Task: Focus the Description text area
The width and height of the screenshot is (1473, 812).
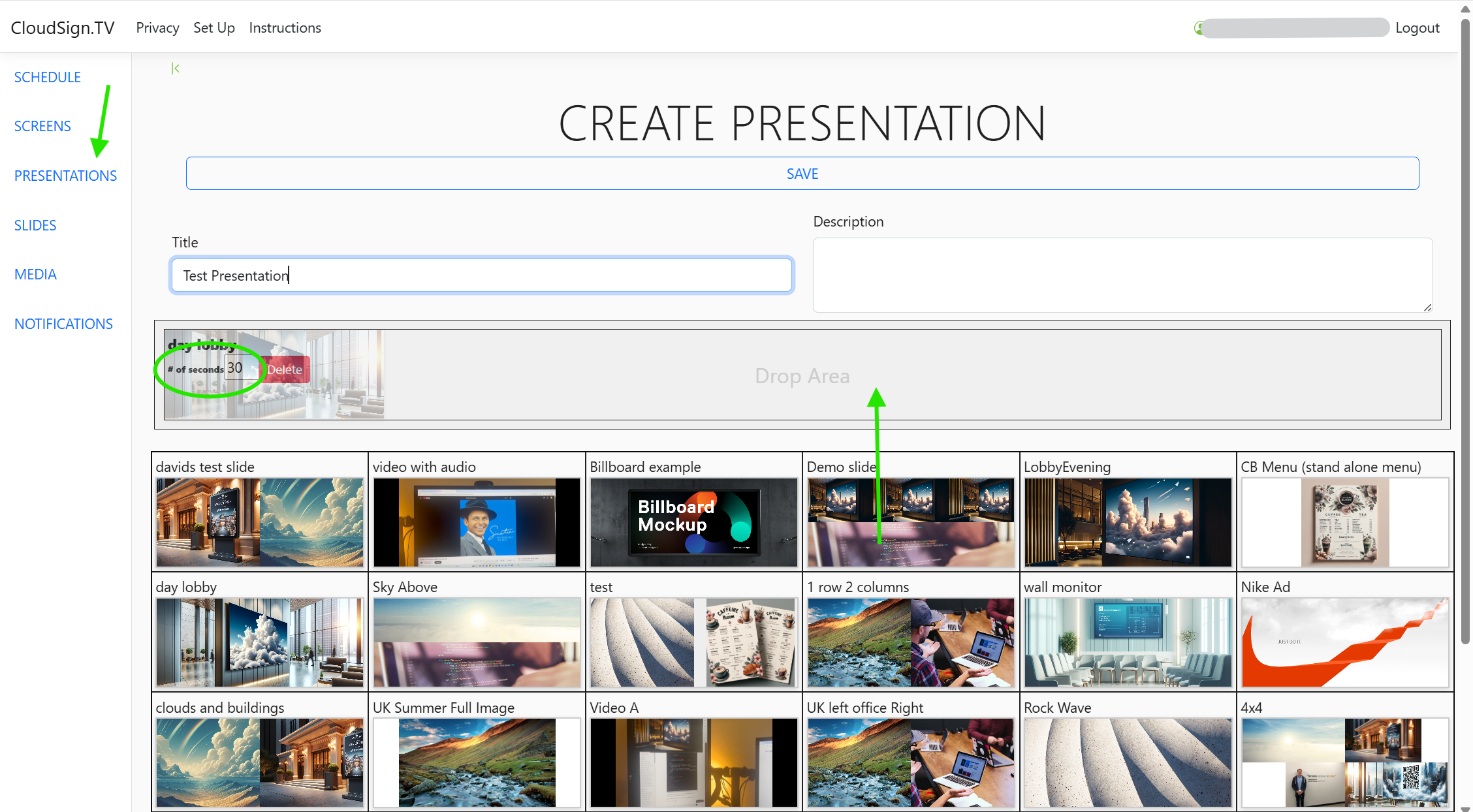Action: [x=1122, y=275]
